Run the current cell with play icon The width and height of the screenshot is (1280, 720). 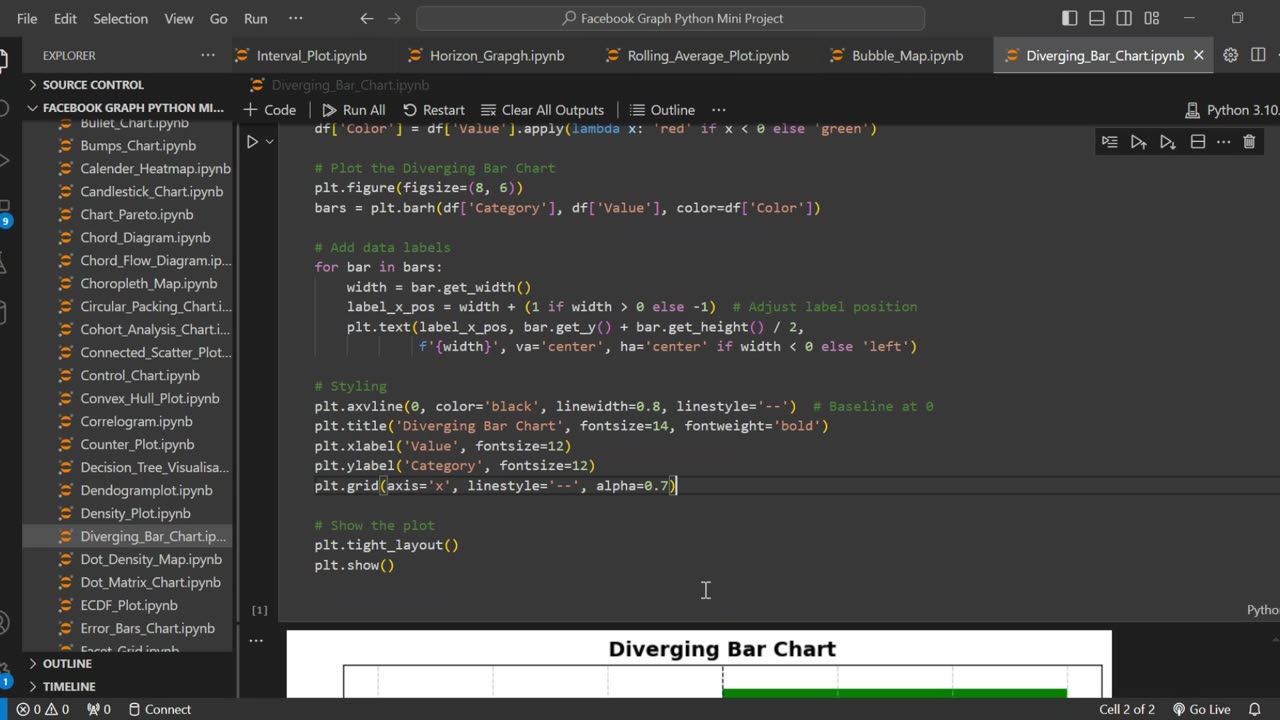[x=252, y=142]
